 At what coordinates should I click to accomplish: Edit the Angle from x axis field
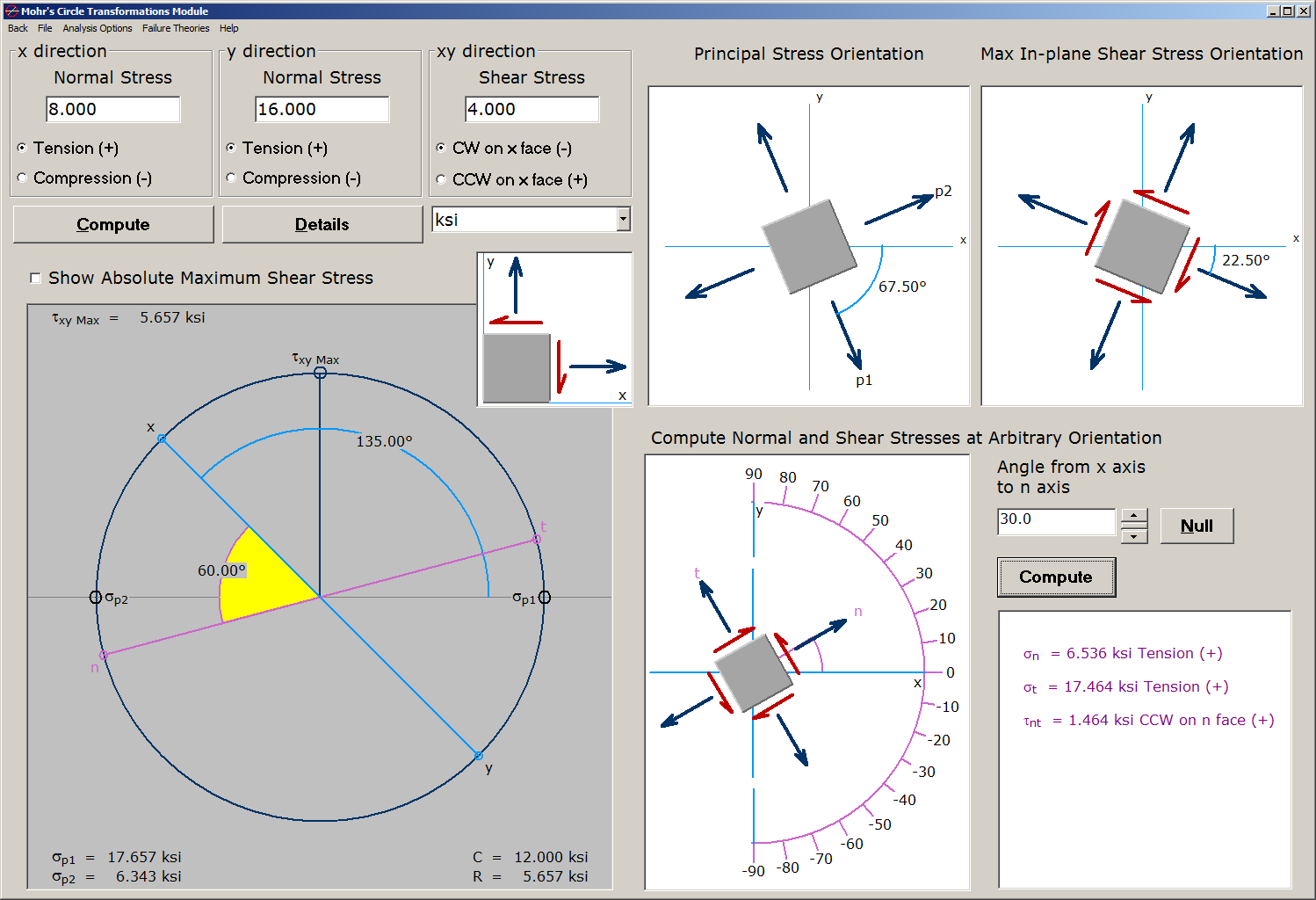coord(1055,521)
